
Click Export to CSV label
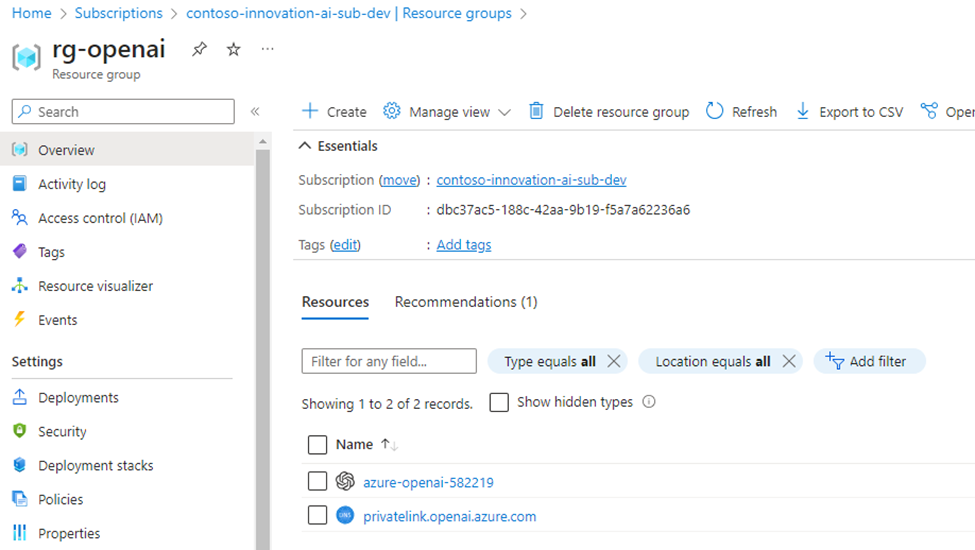861,112
